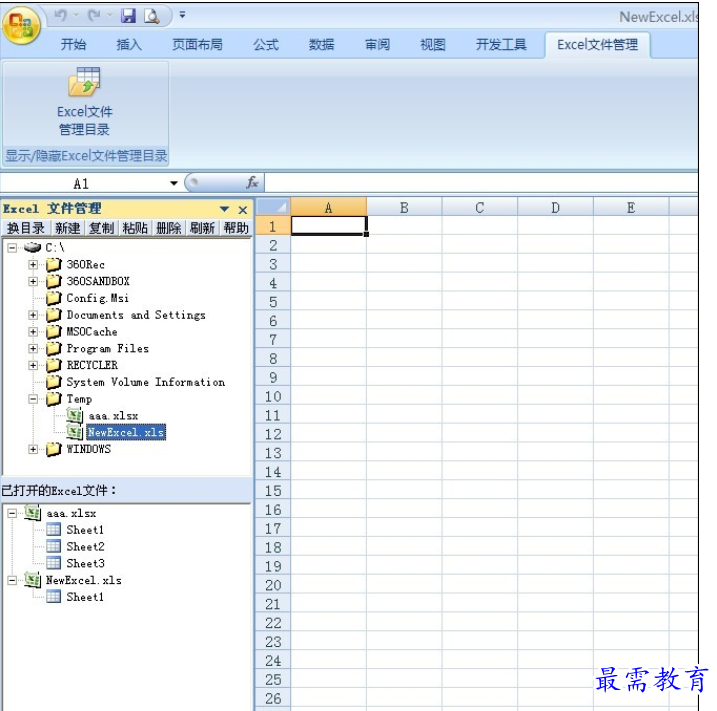Viewport: 717px width, 711px height.
Task: Open the 公式 ribbon tab
Action: coord(266,44)
